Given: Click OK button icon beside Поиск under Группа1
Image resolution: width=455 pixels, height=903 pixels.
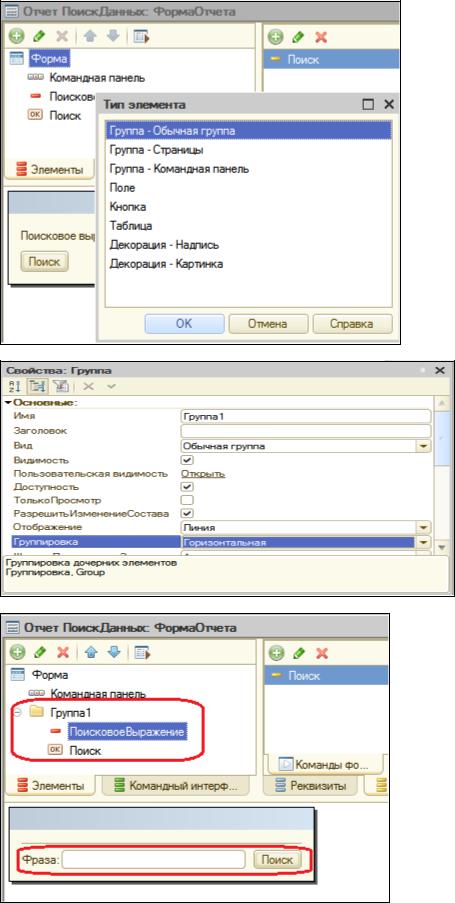Looking at the screenshot, I should click(x=55, y=751).
